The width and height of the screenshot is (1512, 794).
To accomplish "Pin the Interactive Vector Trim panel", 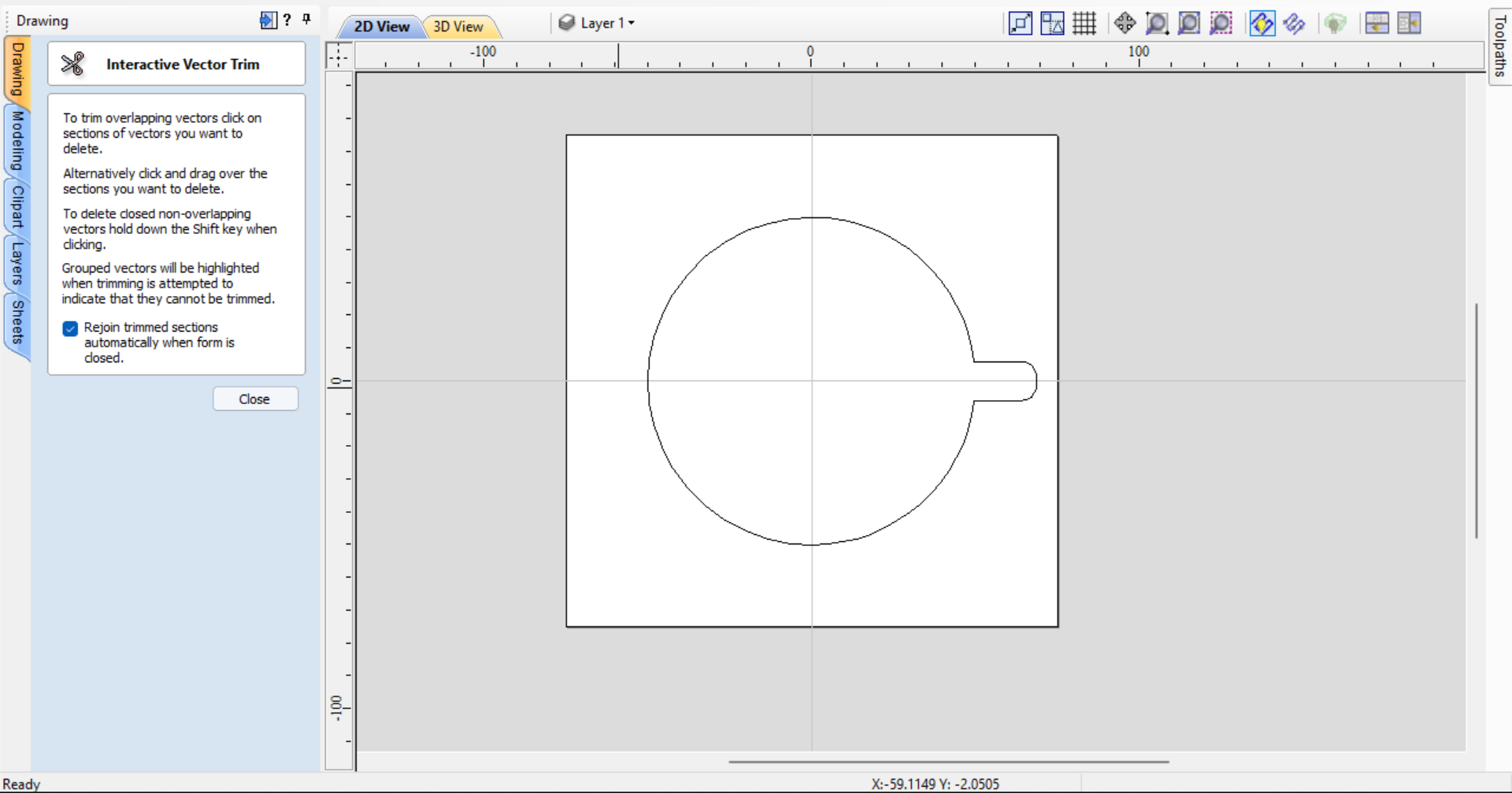I will pos(306,19).
